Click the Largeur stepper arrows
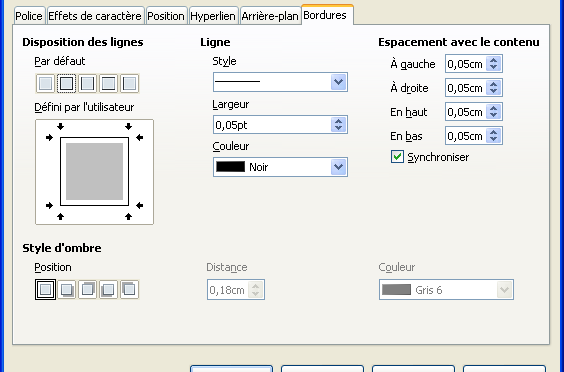This screenshot has width=564, height=372. 338,125
